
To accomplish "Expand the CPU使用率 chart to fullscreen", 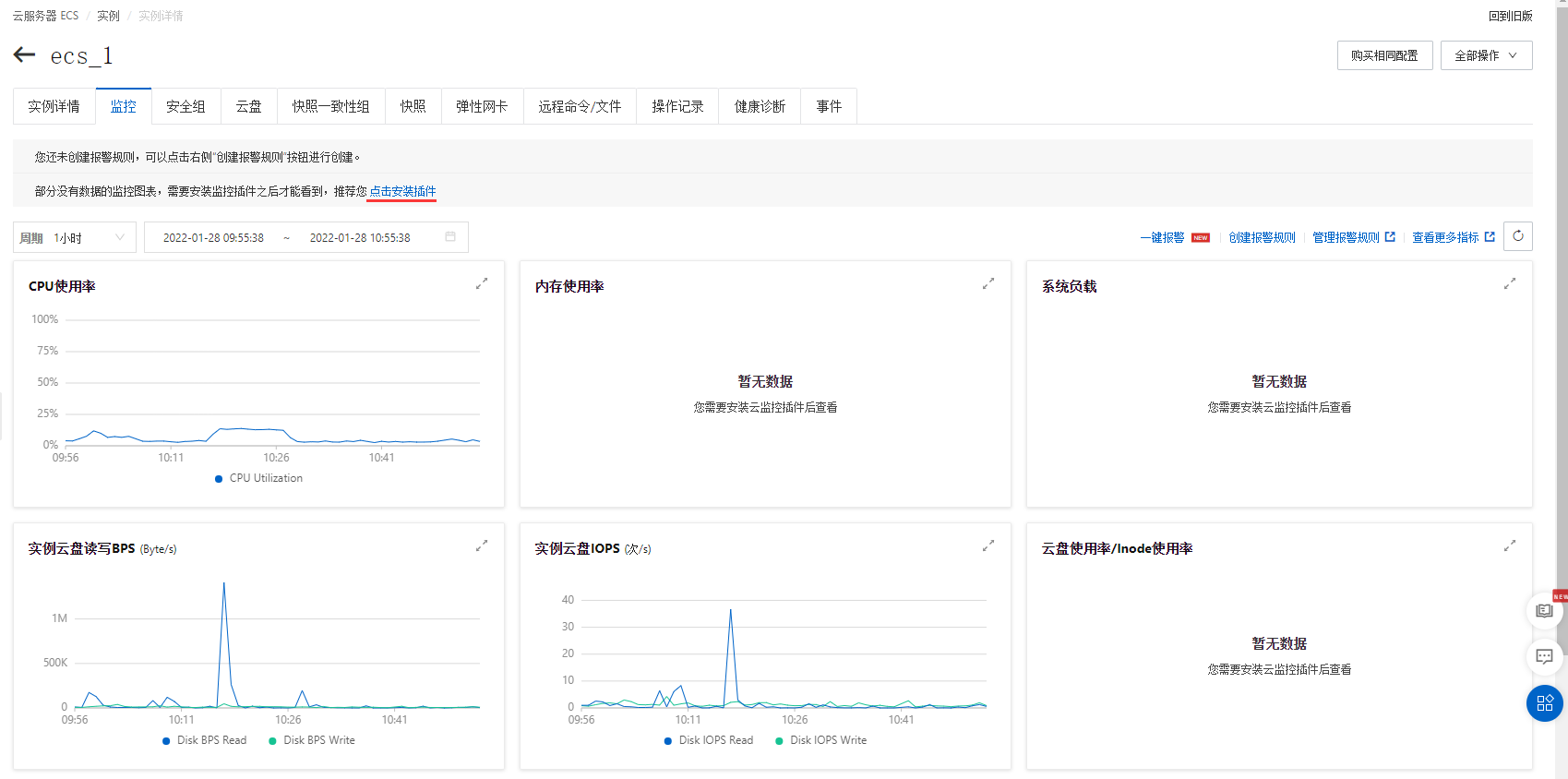I will click(x=481, y=284).
